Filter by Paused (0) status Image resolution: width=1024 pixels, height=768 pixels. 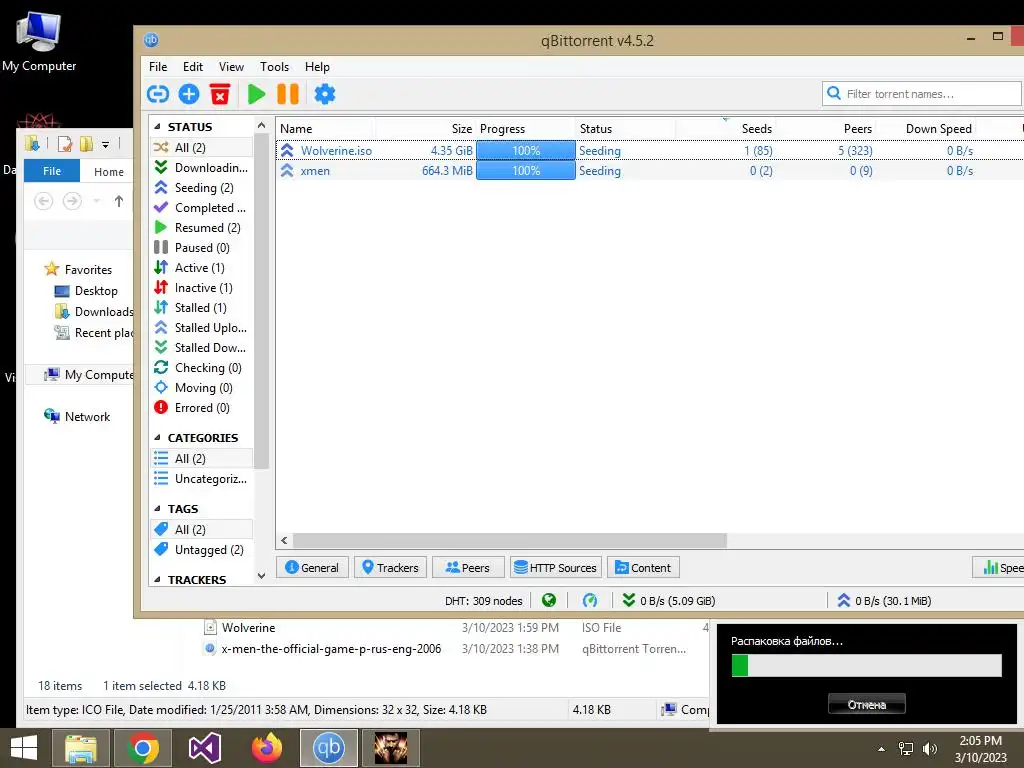pos(202,248)
